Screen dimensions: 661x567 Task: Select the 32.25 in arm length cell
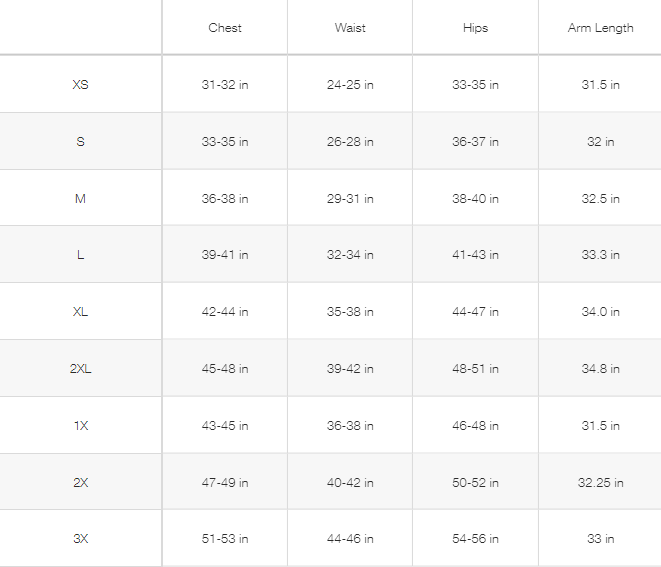(600, 483)
